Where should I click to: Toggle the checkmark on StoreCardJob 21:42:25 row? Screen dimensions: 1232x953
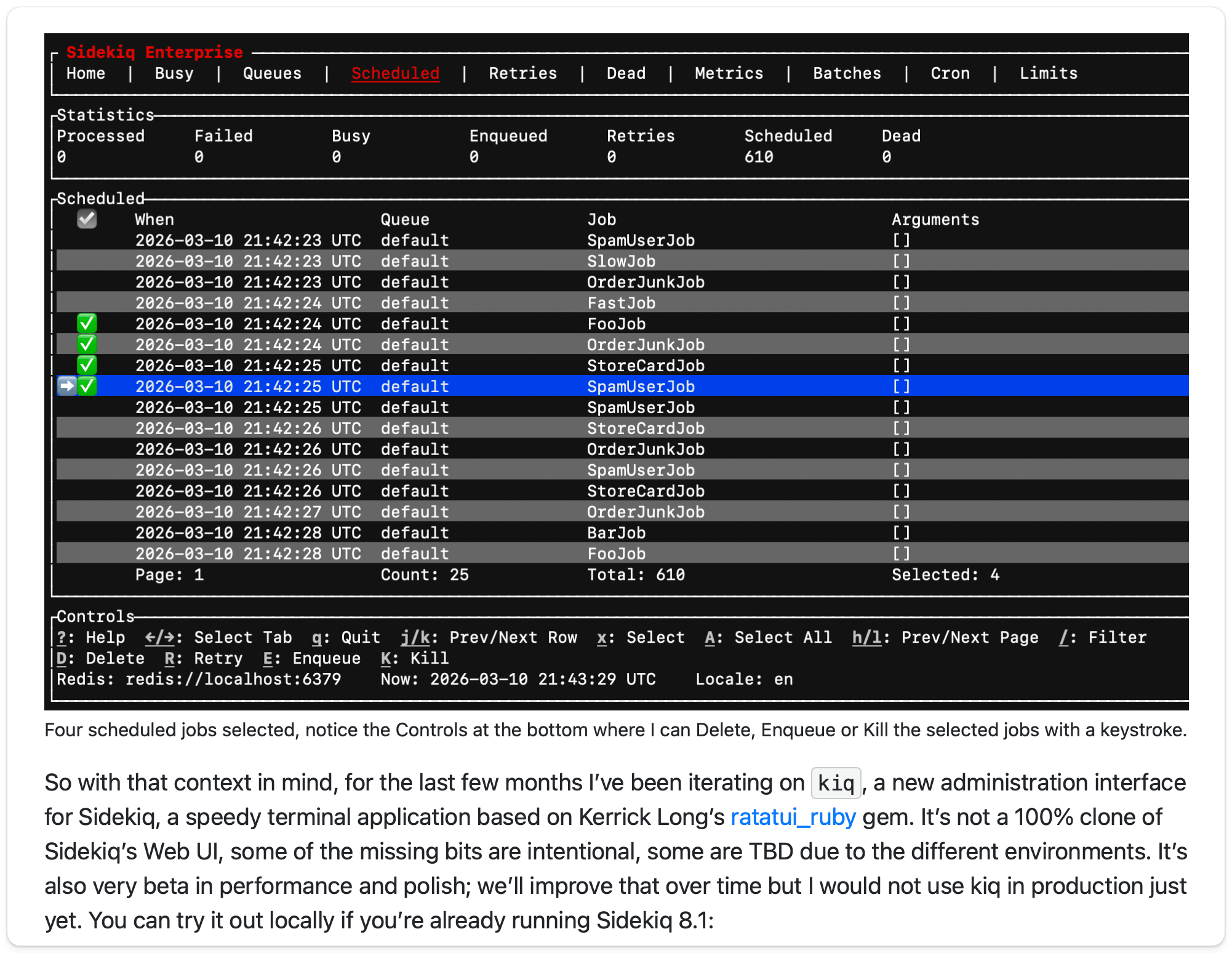coord(87,365)
